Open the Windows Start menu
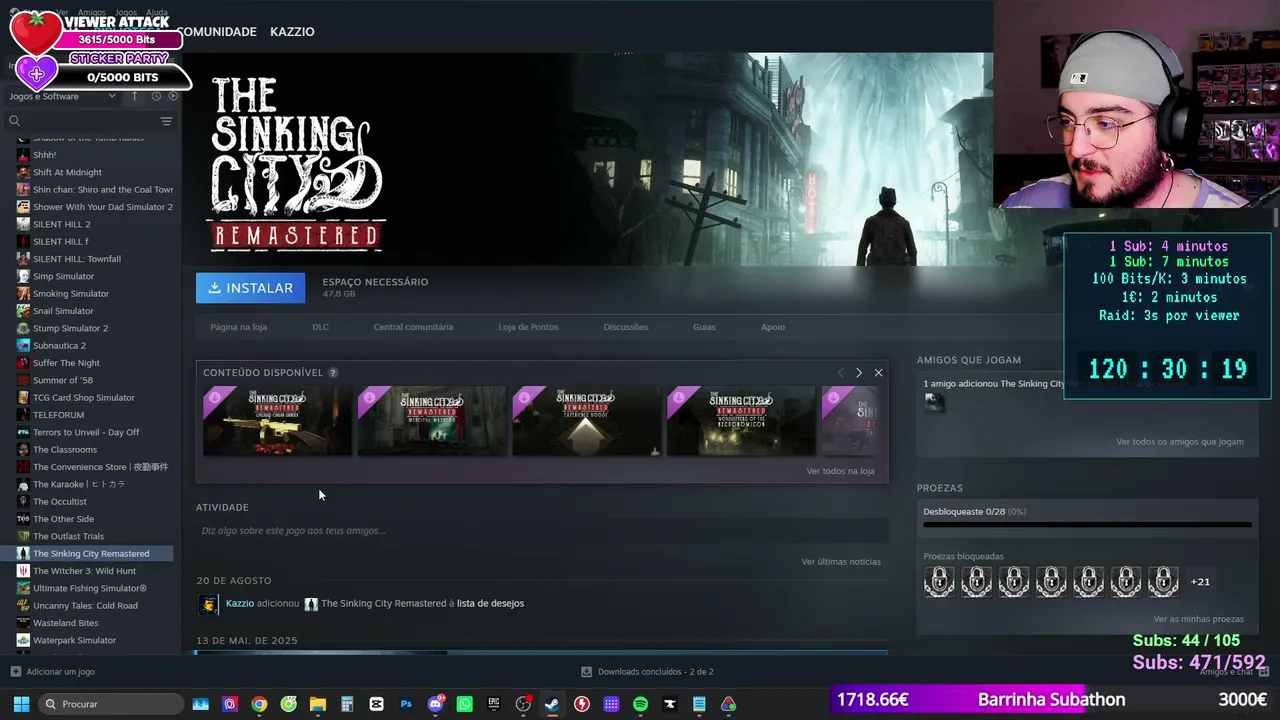Screen dimensions: 1280x720 20,704
